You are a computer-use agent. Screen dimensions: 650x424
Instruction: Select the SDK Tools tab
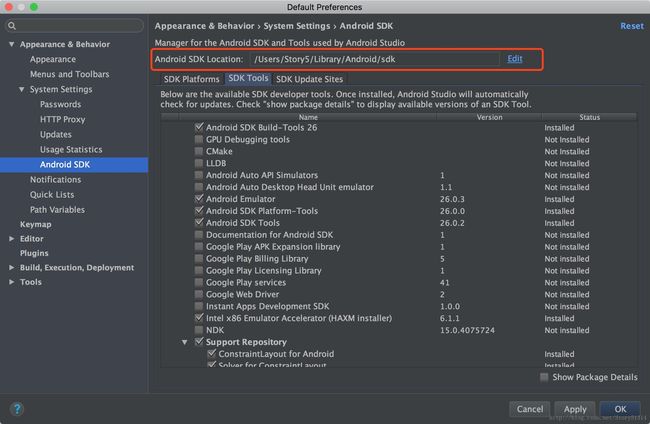[248, 78]
